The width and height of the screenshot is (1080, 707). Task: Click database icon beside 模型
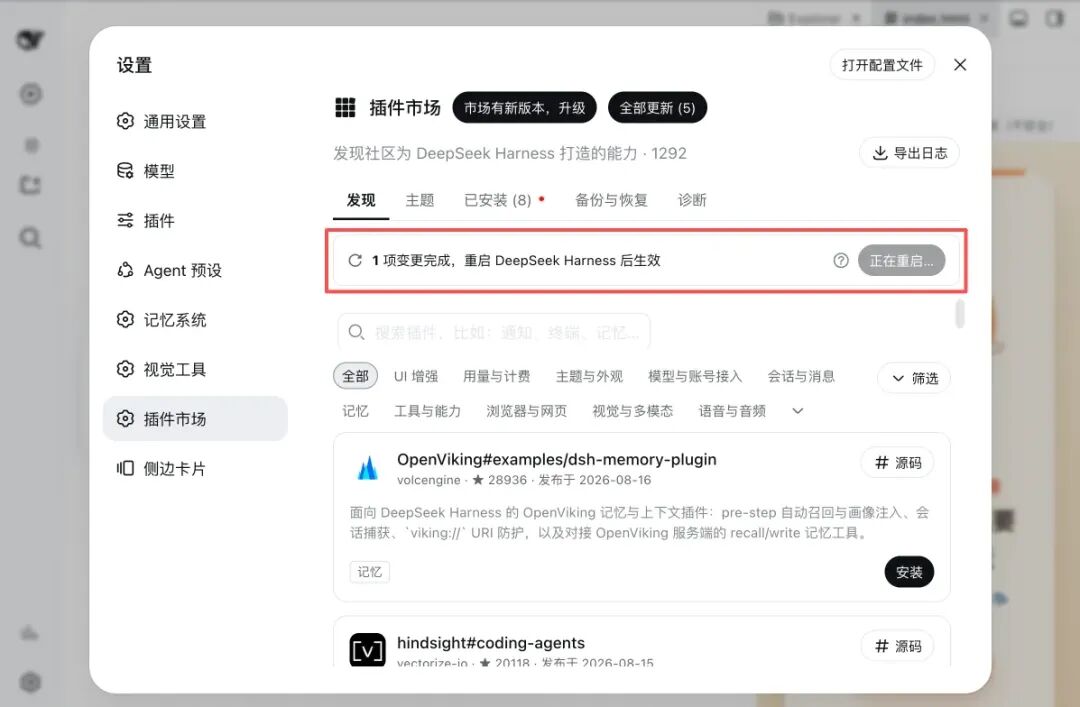point(125,171)
